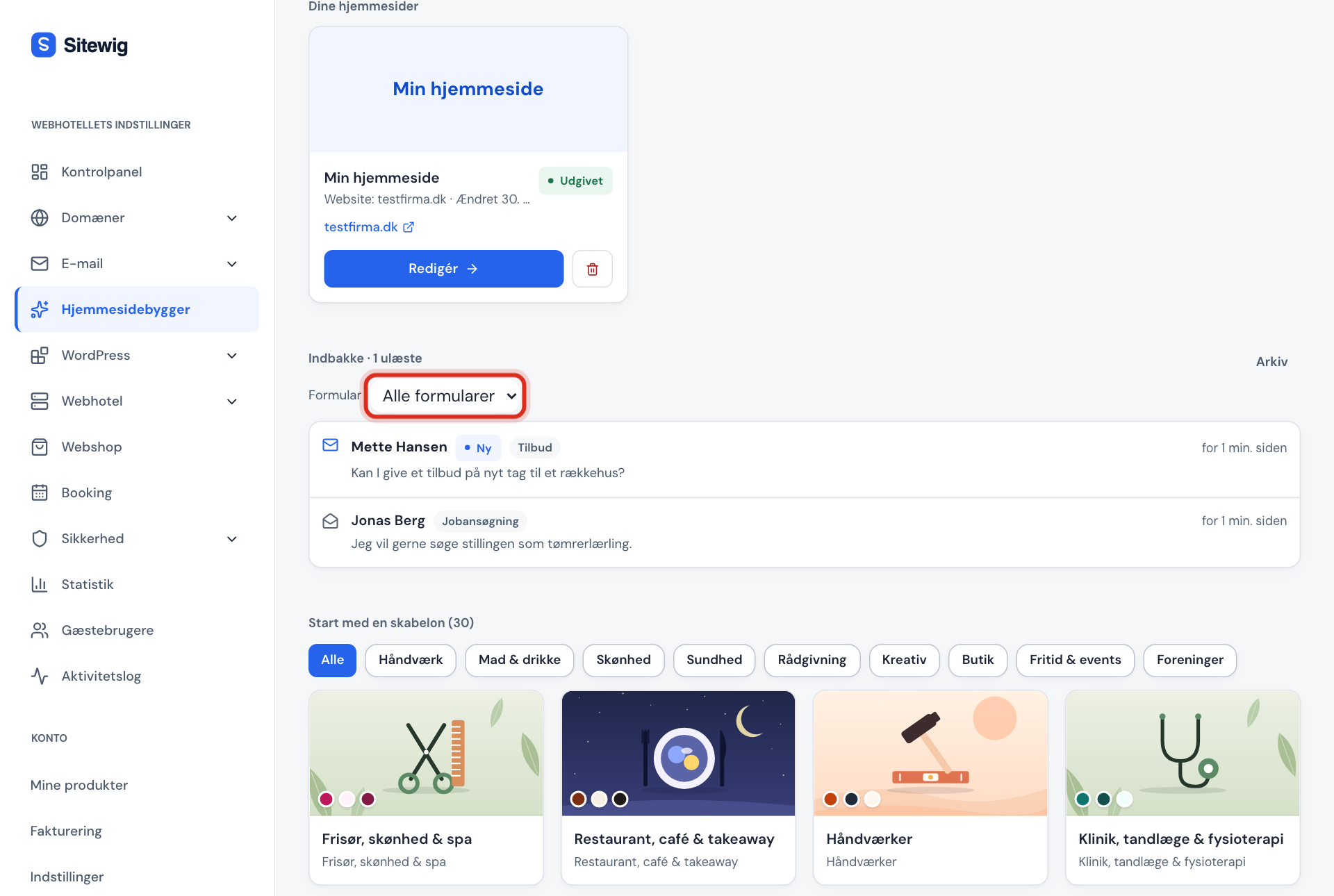
Task: Expand the Webhotel submenu chevron
Action: (232, 401)
